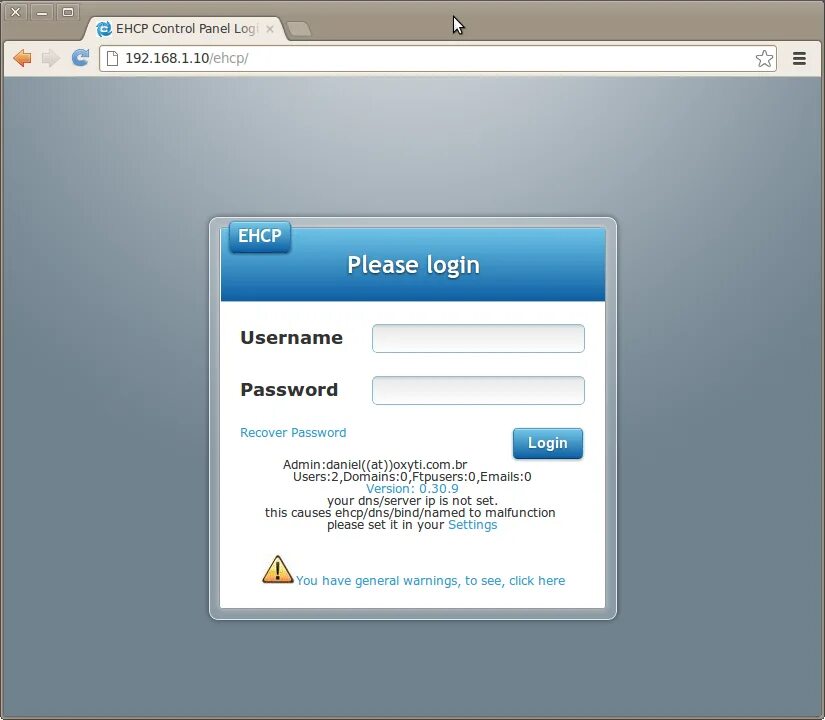825x720 pixels.
Task: Click the browser back arrow
Action: tap(23, 58)
